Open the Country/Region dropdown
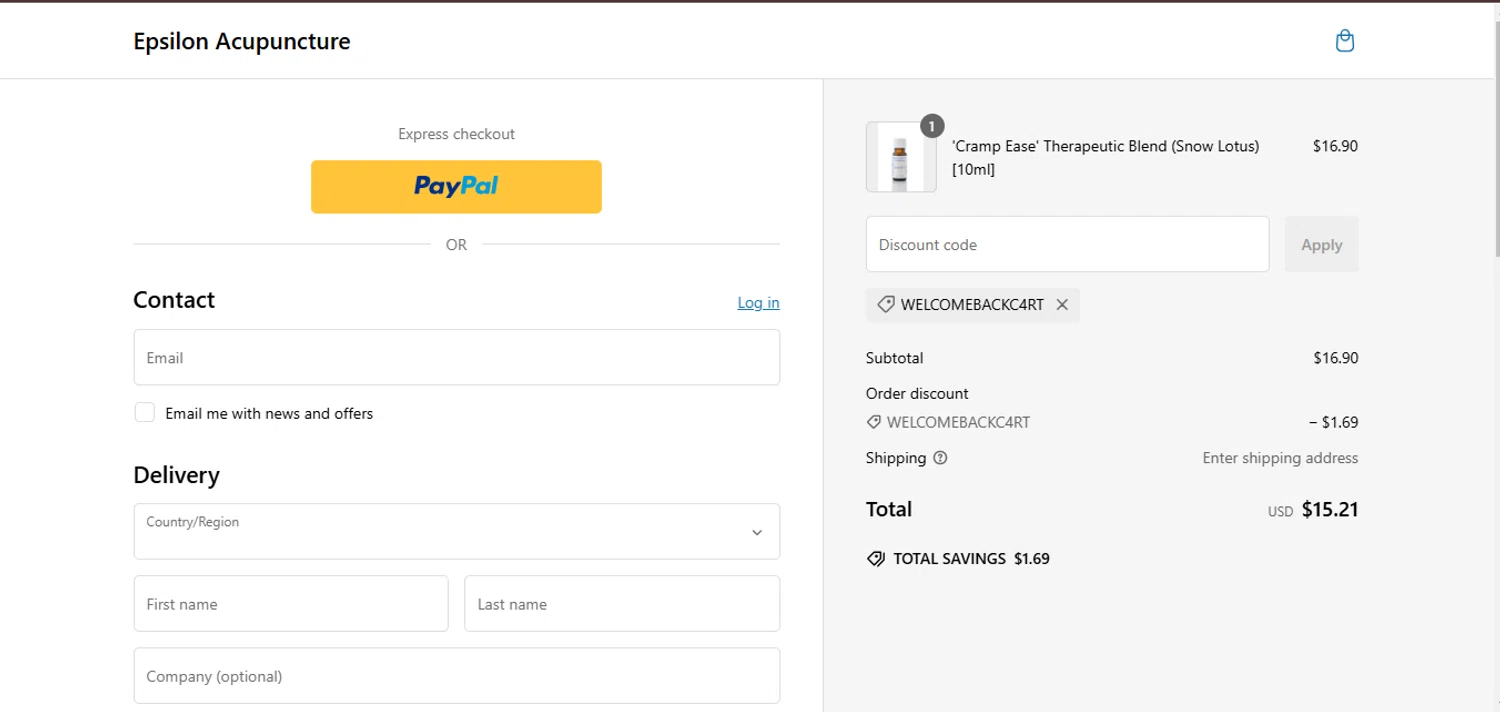 pos(457,531)
